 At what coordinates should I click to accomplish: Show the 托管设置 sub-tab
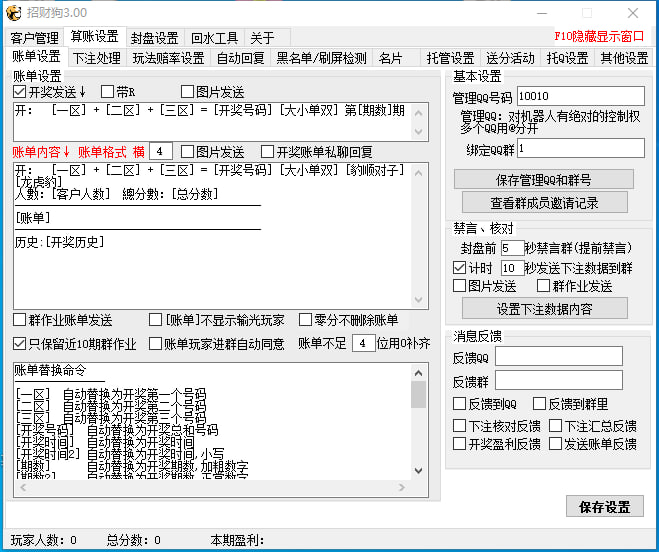pyautogui.click(x=450, y=58)
